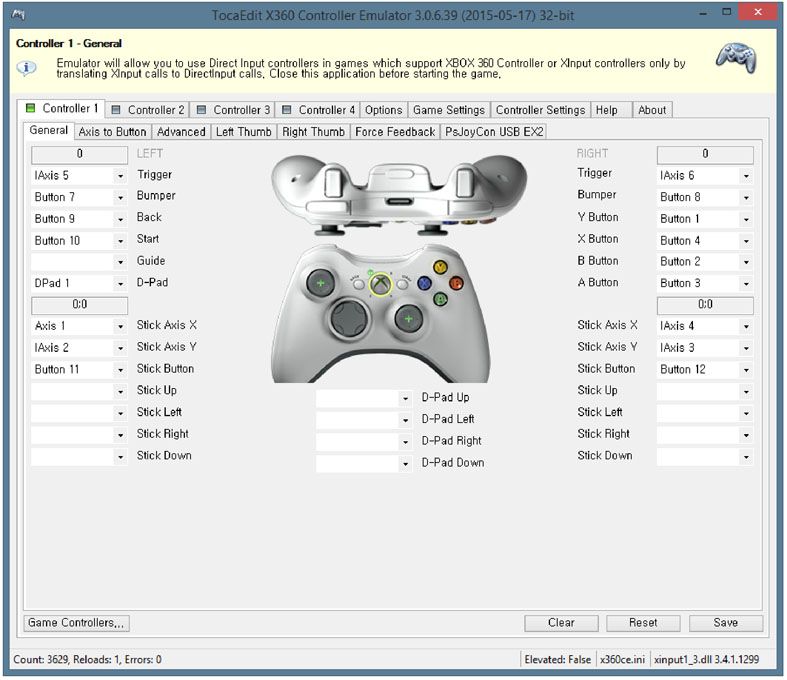
Task: Open the About tab
Action: [652, 110]
